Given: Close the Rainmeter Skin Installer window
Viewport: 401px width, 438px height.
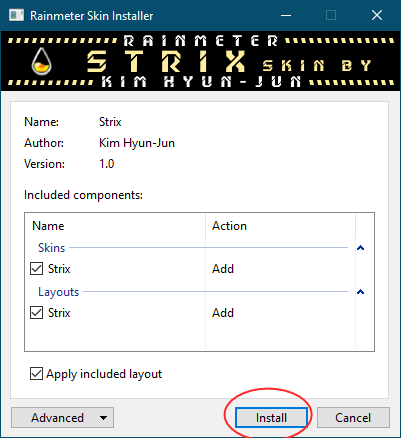Looking at the screenshot, I should point(377,15).
